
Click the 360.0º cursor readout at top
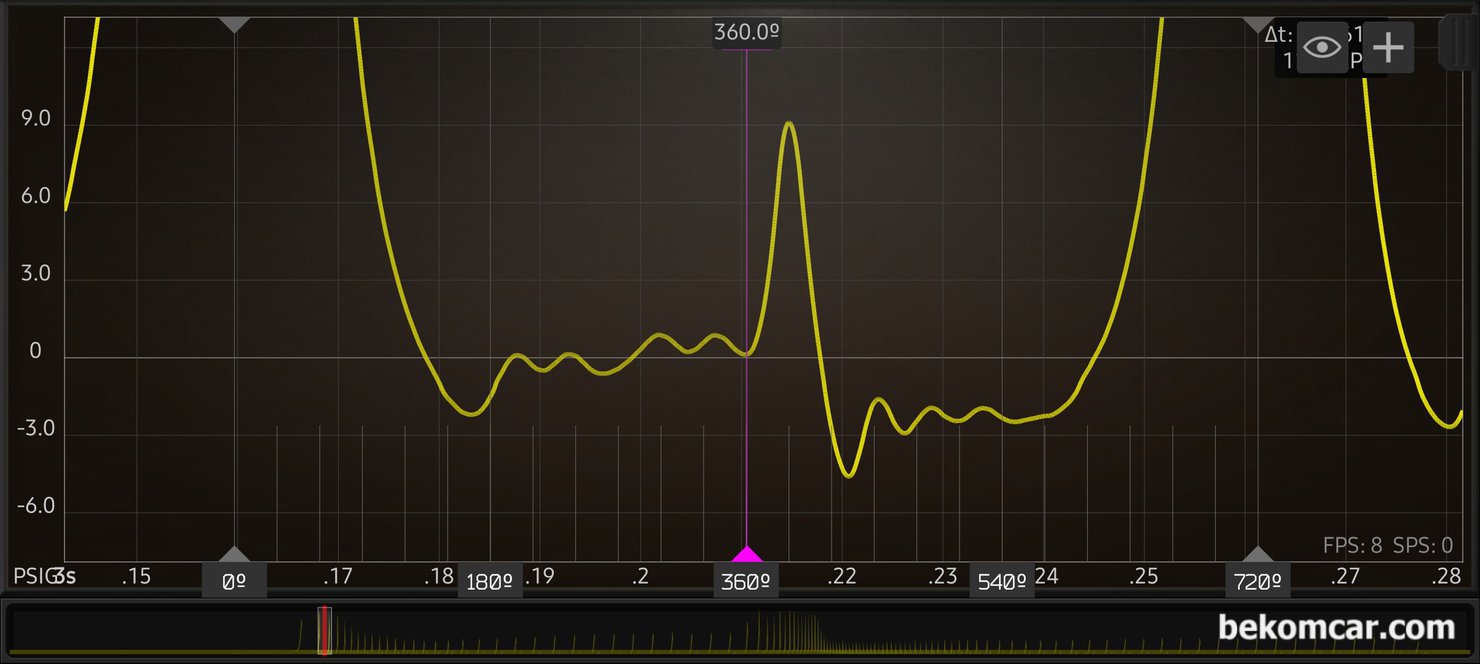click(746, 33)
